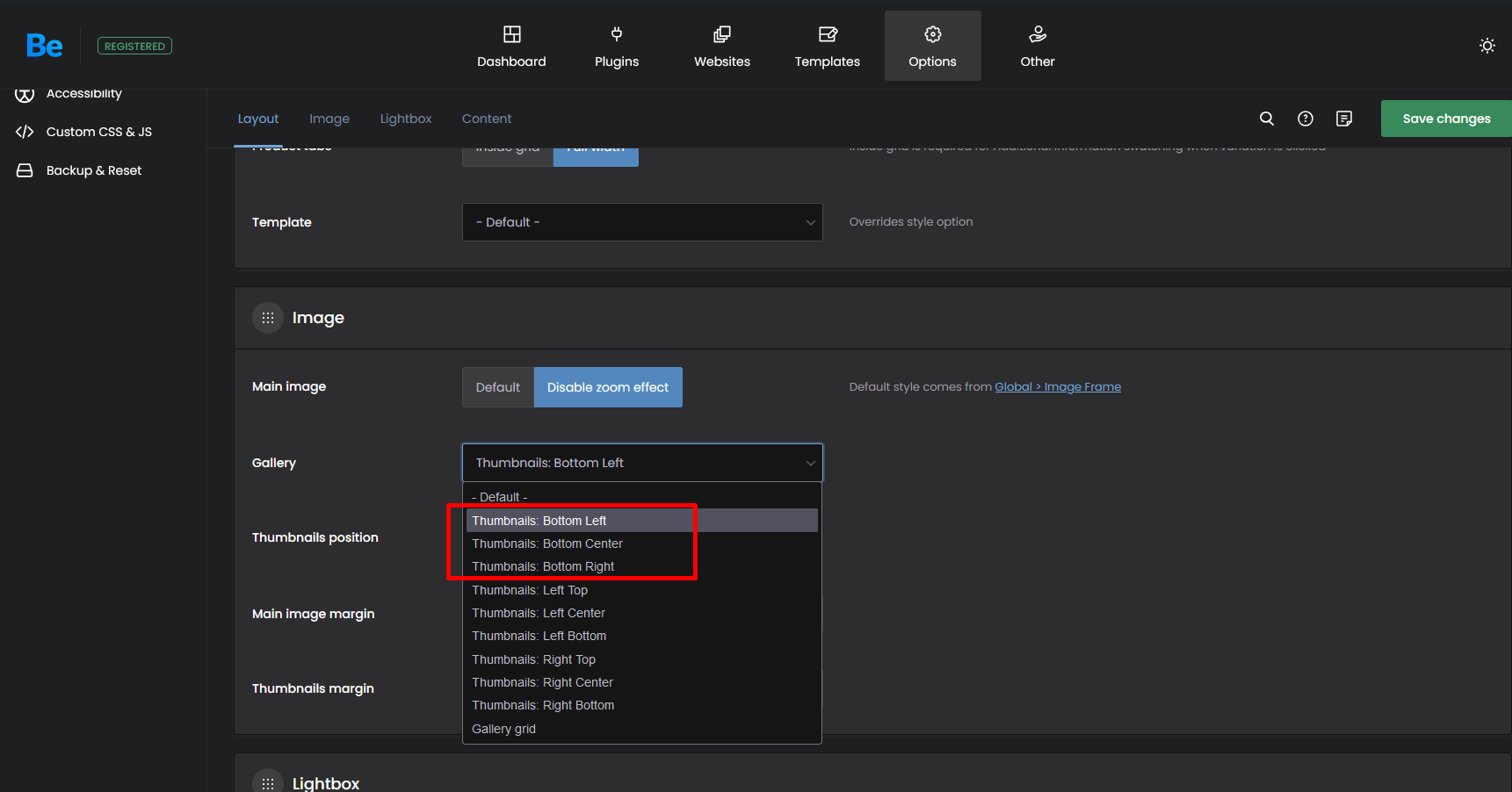The image size is (1512, 792).
Task: Choose Thumbnails: Left Top option
Action: 642,590
